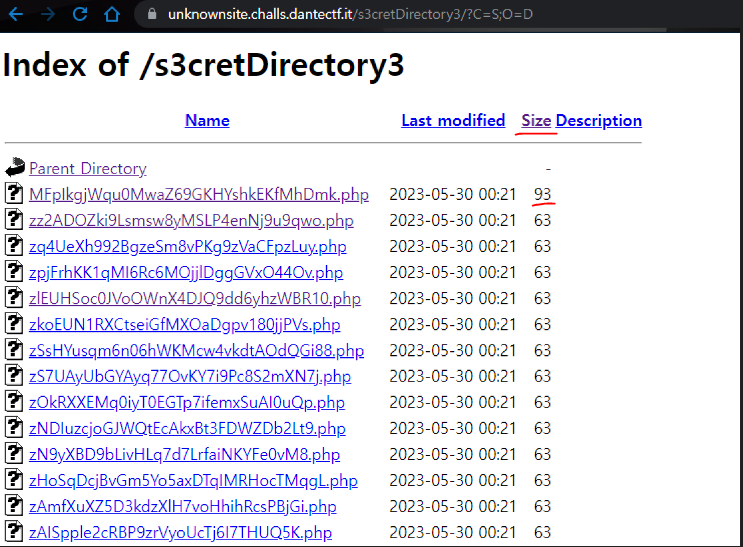
Task: Click unknown-file icon beside zOkRXXEMq0 file
Action: click(x=14, y=401)
